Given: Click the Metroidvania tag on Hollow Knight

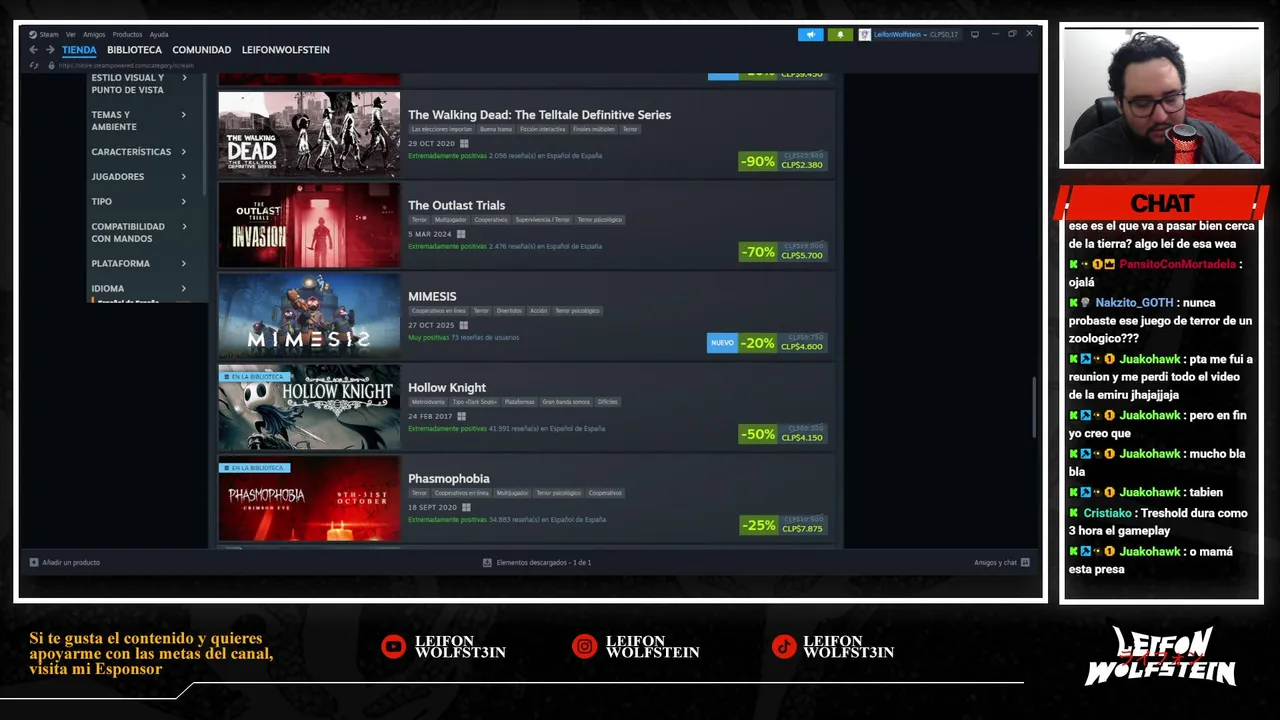Looking at the screenshot, I should coord(428,402).
